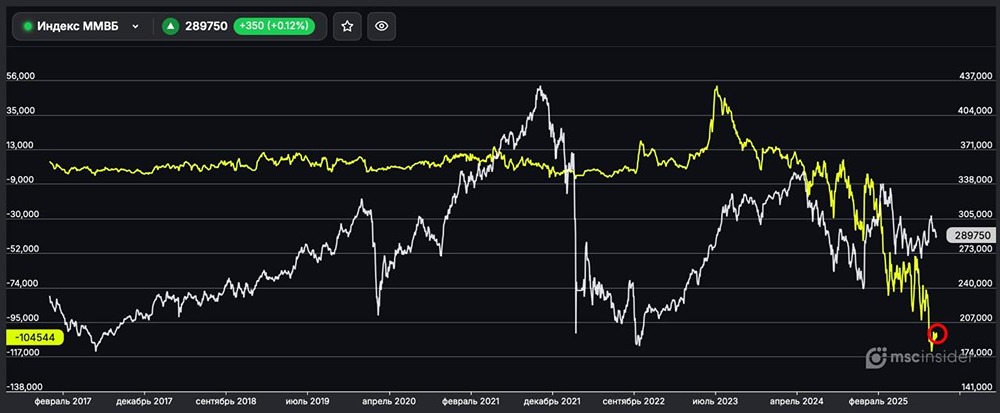1000x413 pixels.
Task: Click the 437,000 right axis label
Action: pos(976,76)
